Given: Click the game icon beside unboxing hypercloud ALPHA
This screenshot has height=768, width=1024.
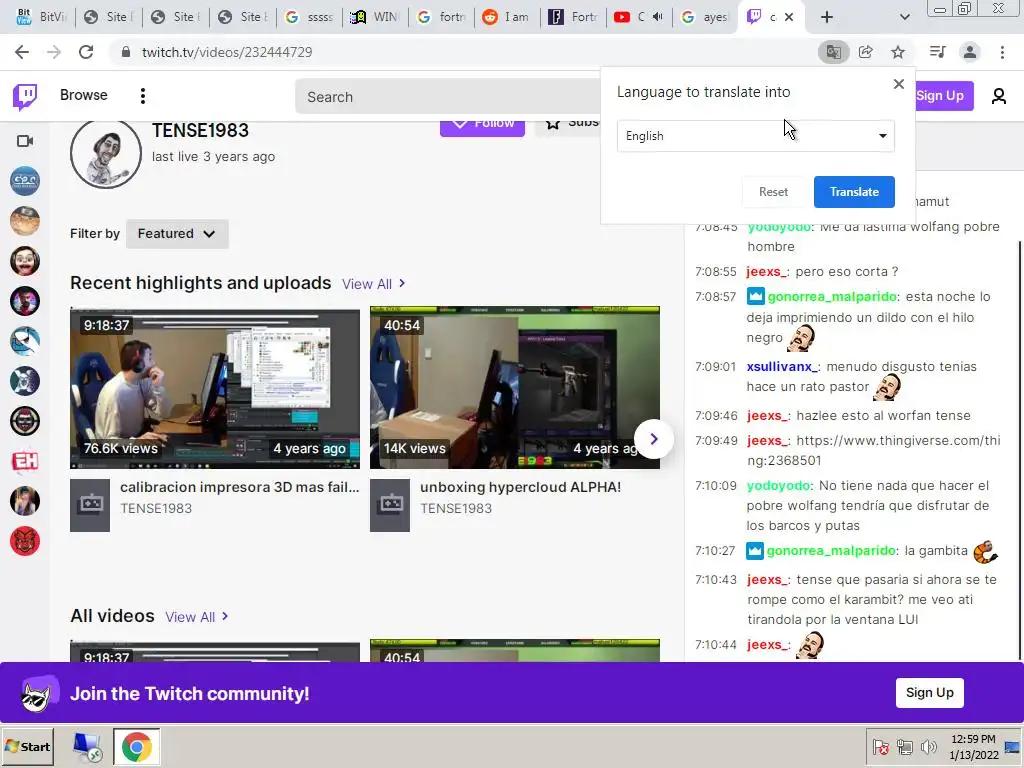Looking at the screenshot, I should [x=390, y=505].
